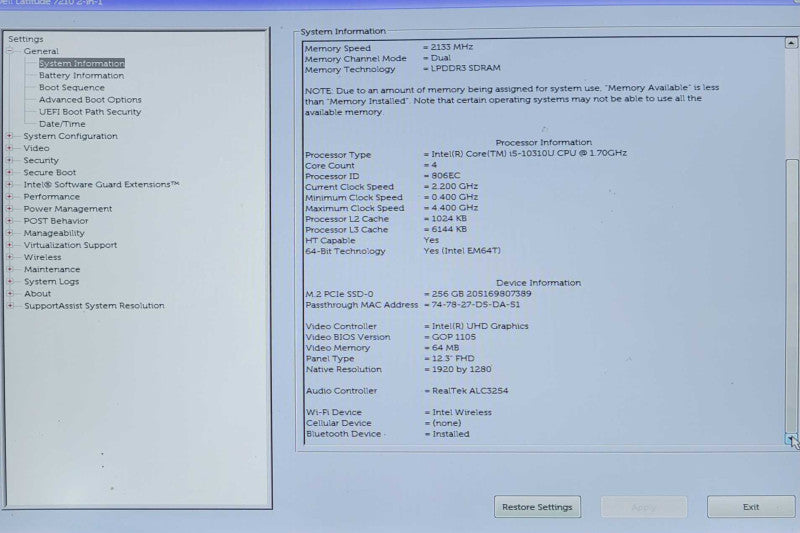The width and height of the screenshot is (800, 533).
Task: Click the Memory Speed 2133 MHz value
Action: (452, 47)
